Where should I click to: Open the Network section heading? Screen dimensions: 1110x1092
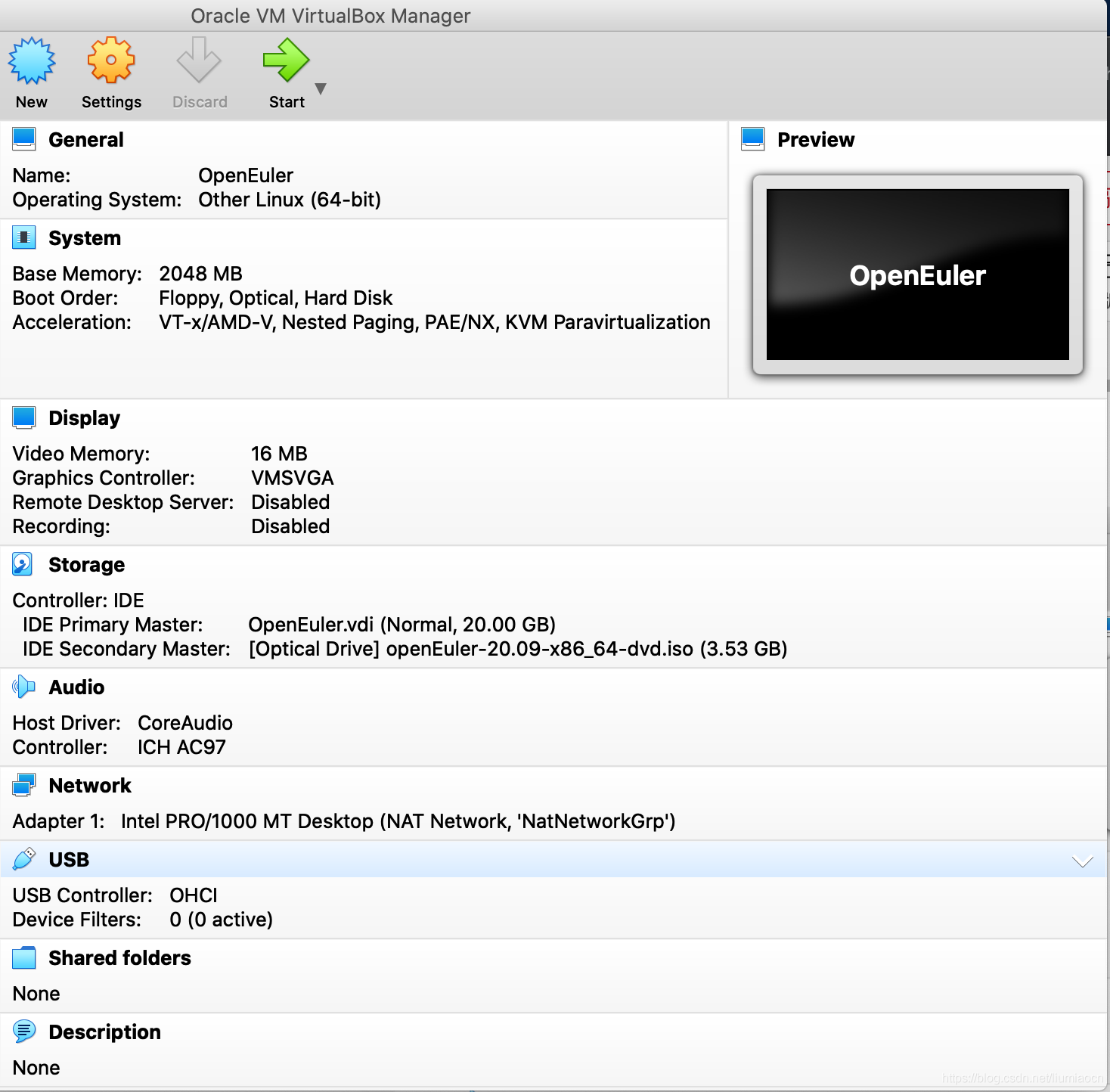(90, 786)
